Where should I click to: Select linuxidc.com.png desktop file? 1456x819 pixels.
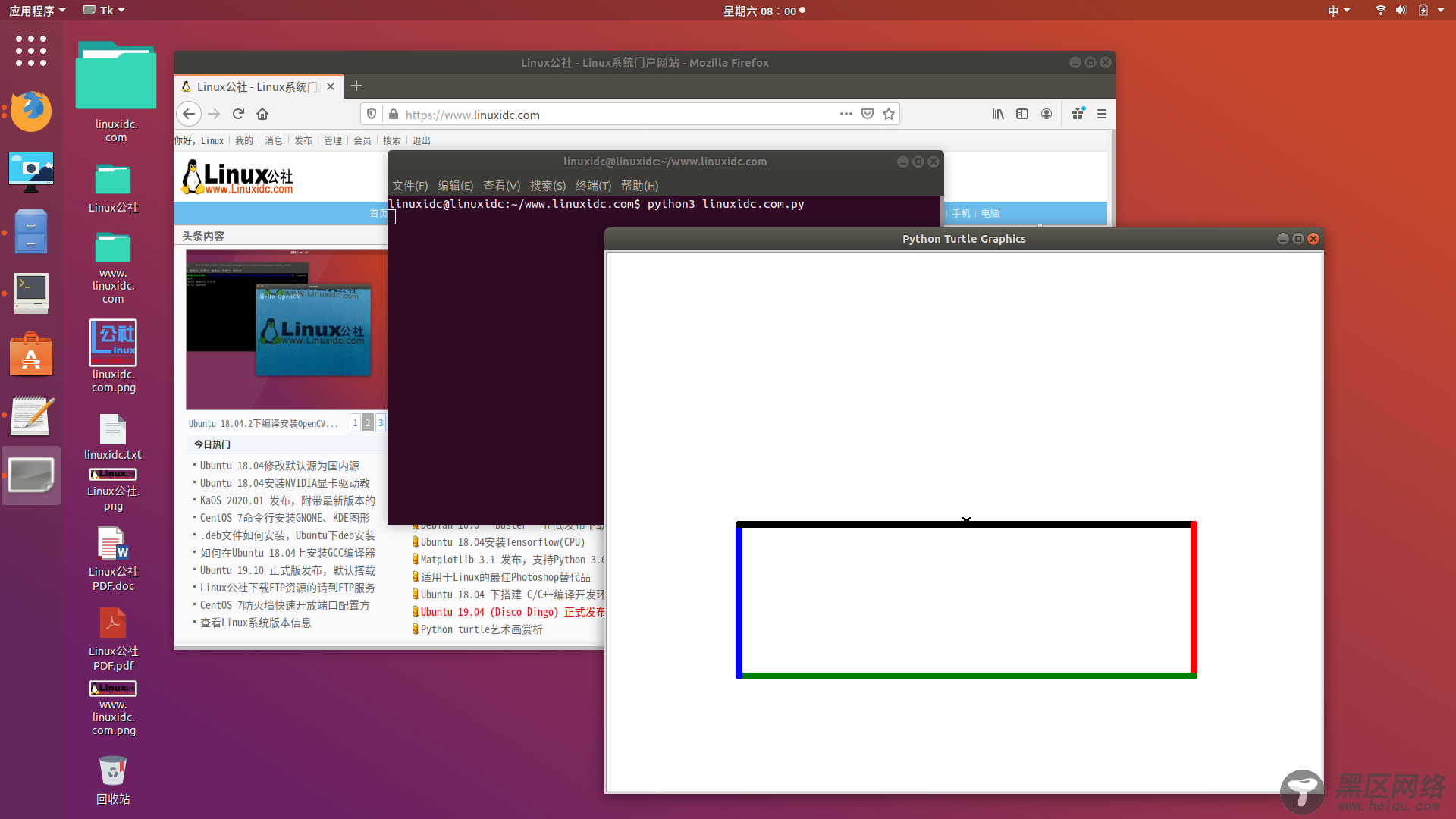[x=113, y=356]
